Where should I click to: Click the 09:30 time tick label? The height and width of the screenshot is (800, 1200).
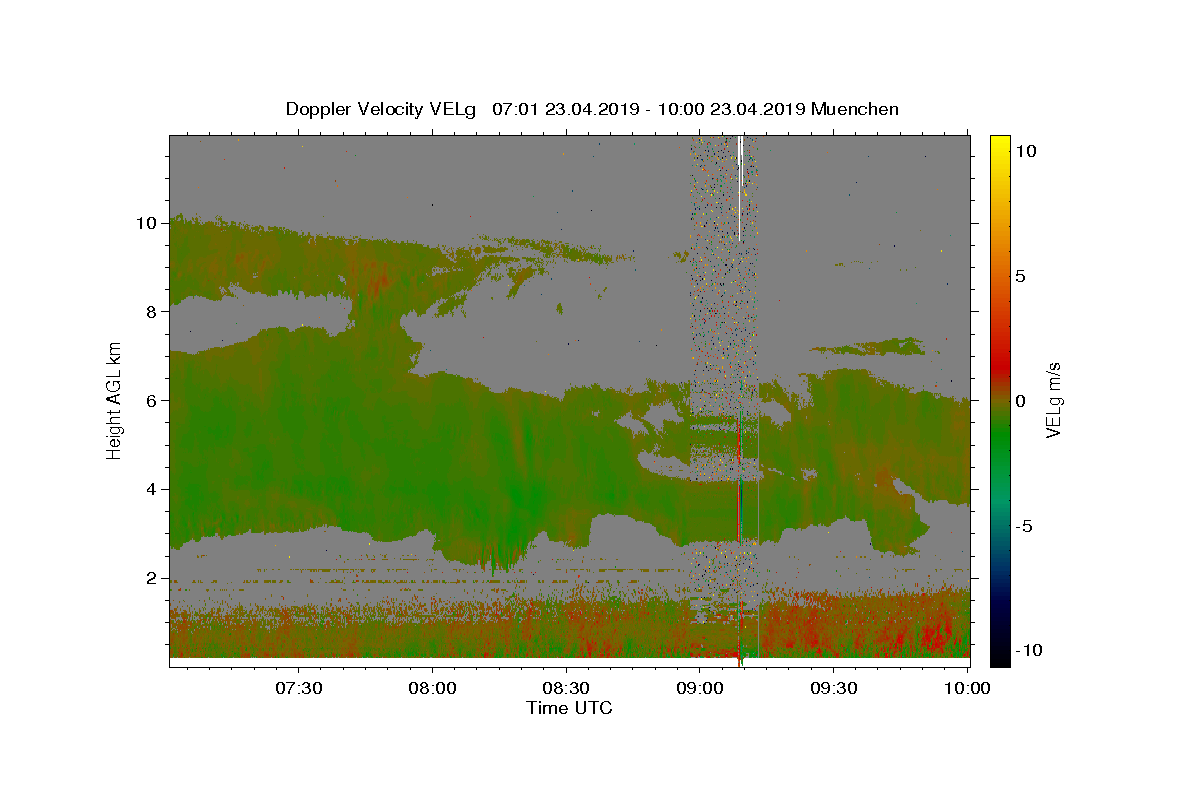[833, 688]
